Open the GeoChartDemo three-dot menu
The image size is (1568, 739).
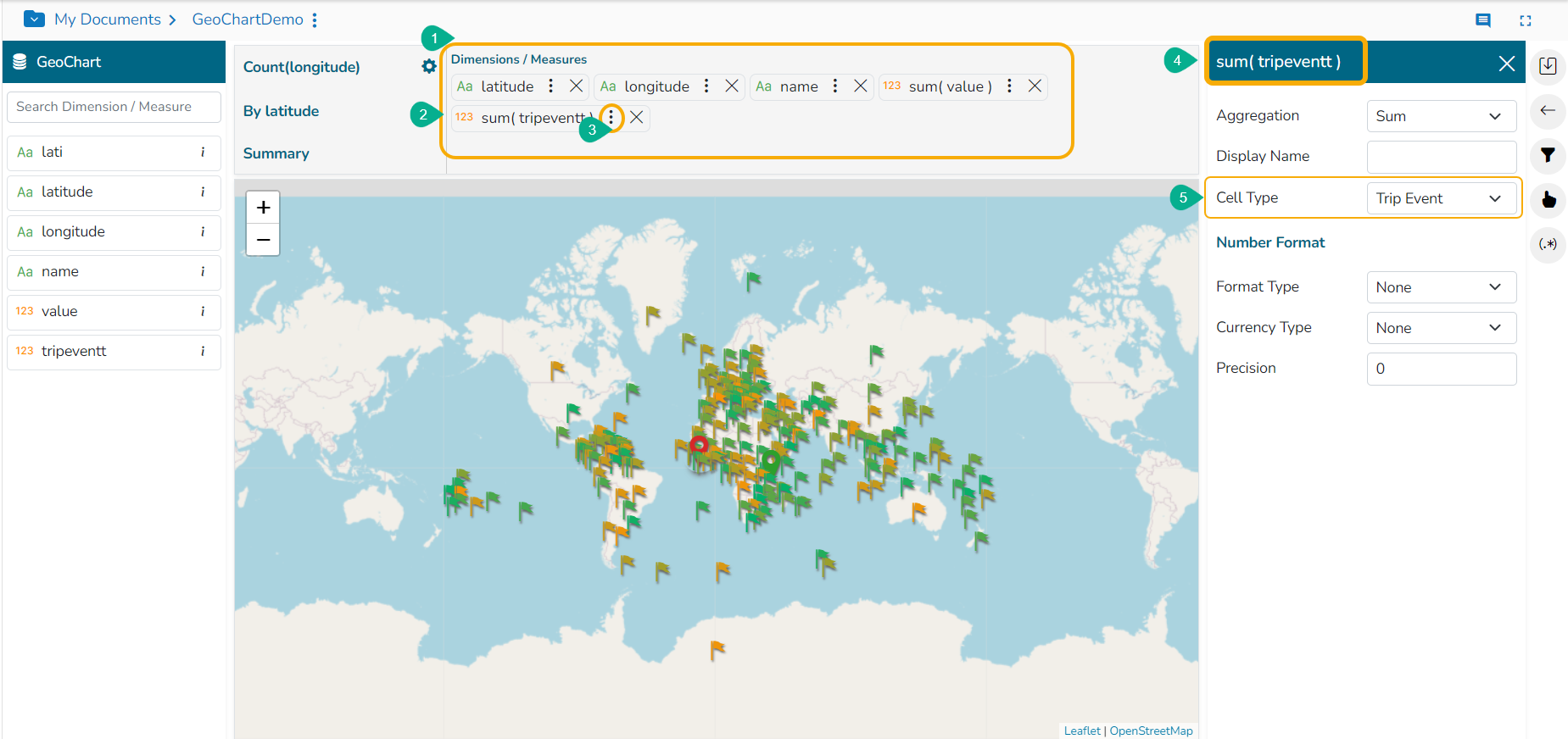pyautogui.click(x=315, y=20)
